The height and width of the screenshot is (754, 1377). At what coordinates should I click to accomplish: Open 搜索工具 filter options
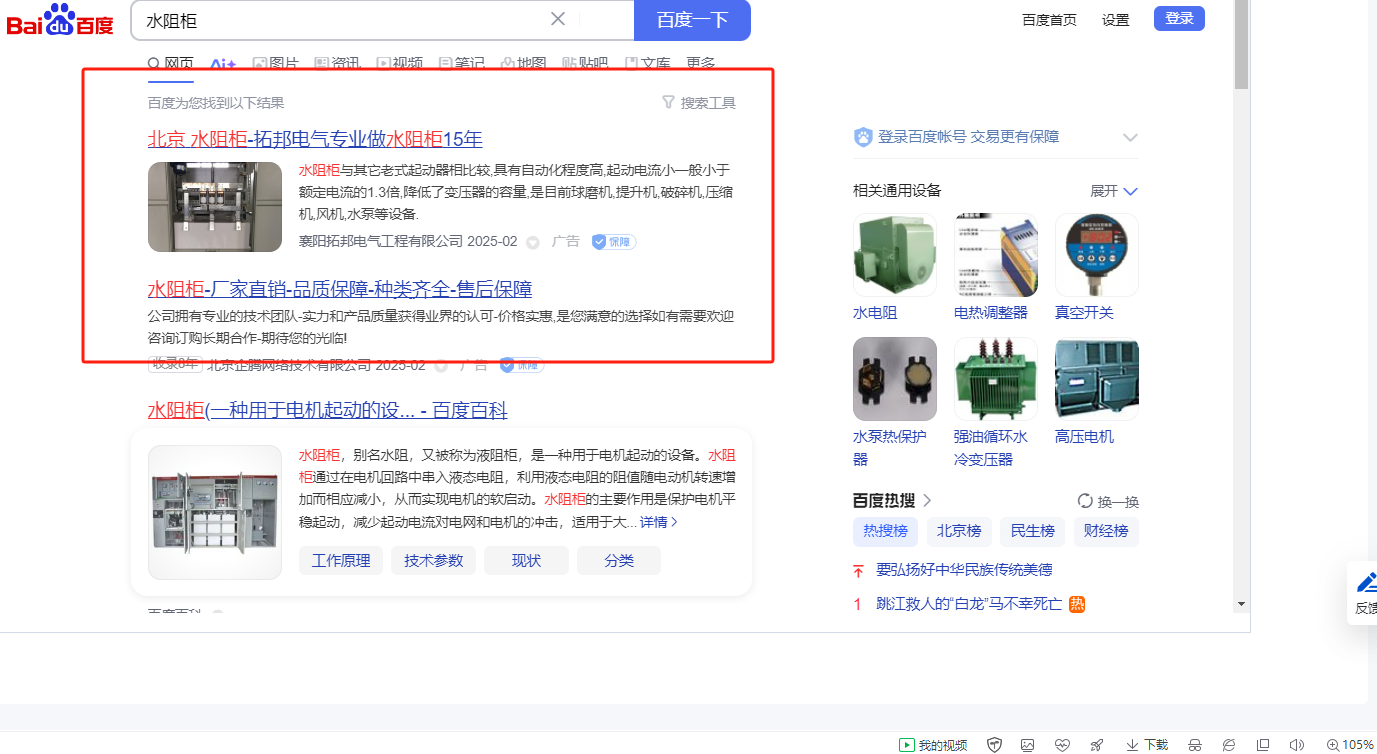pyautogui.click(x=699, y=103)
